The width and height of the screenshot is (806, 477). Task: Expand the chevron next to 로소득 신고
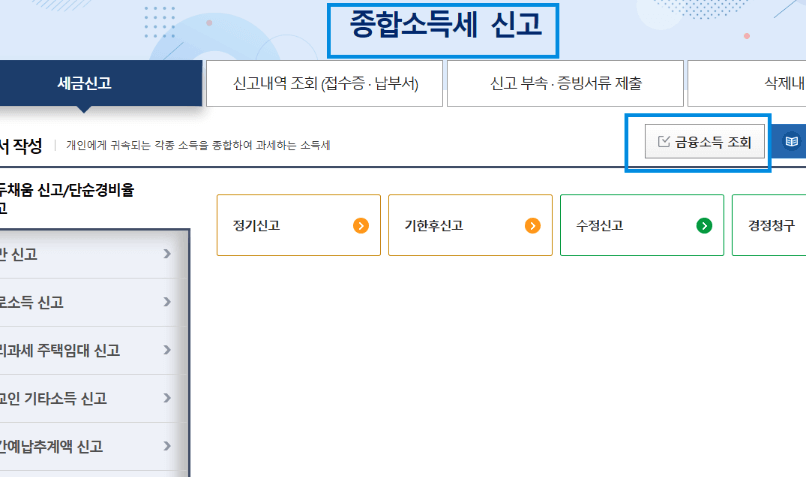[167, 302]
